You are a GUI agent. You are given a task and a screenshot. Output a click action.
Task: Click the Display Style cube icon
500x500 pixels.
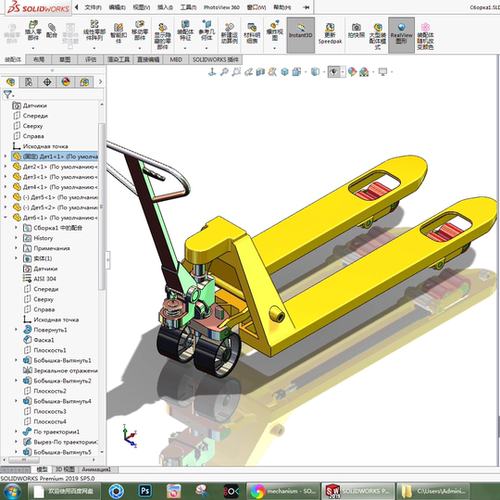(314, 72)
